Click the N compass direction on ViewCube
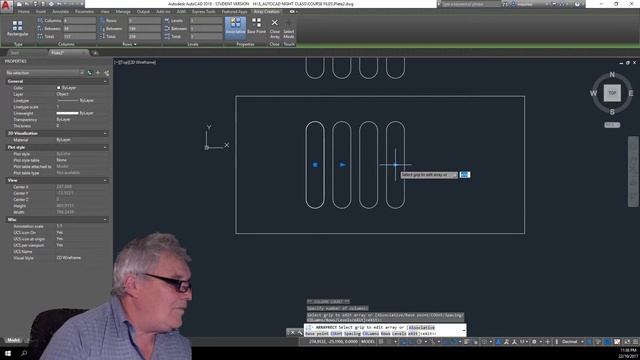This screenshot has height=360, width=640. [612, 75]
